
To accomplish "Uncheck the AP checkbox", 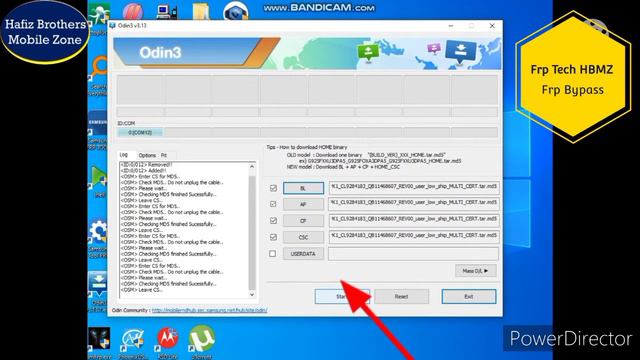I will (x=273, y=204).
